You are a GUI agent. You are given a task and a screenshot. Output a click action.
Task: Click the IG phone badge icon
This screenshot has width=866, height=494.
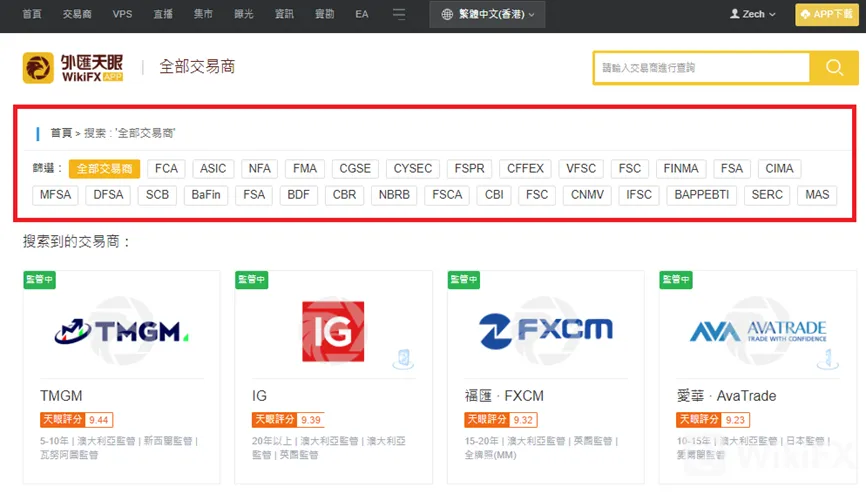[x=404, y=359]
